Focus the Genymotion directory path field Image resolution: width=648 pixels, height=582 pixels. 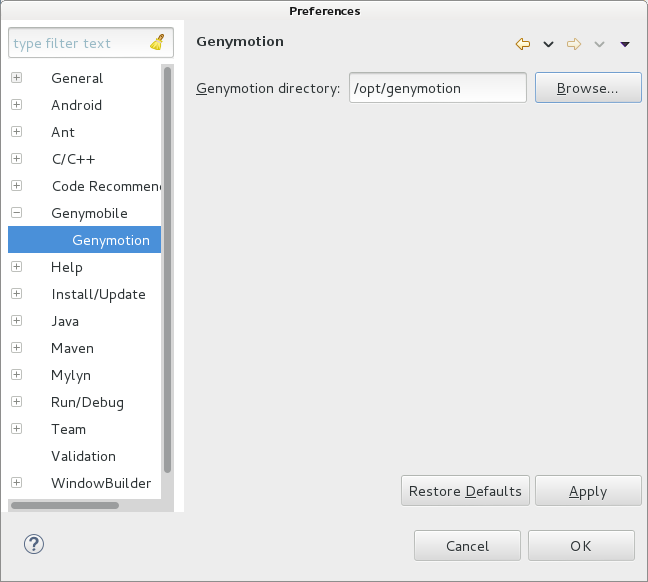click(x=438, y=88)
